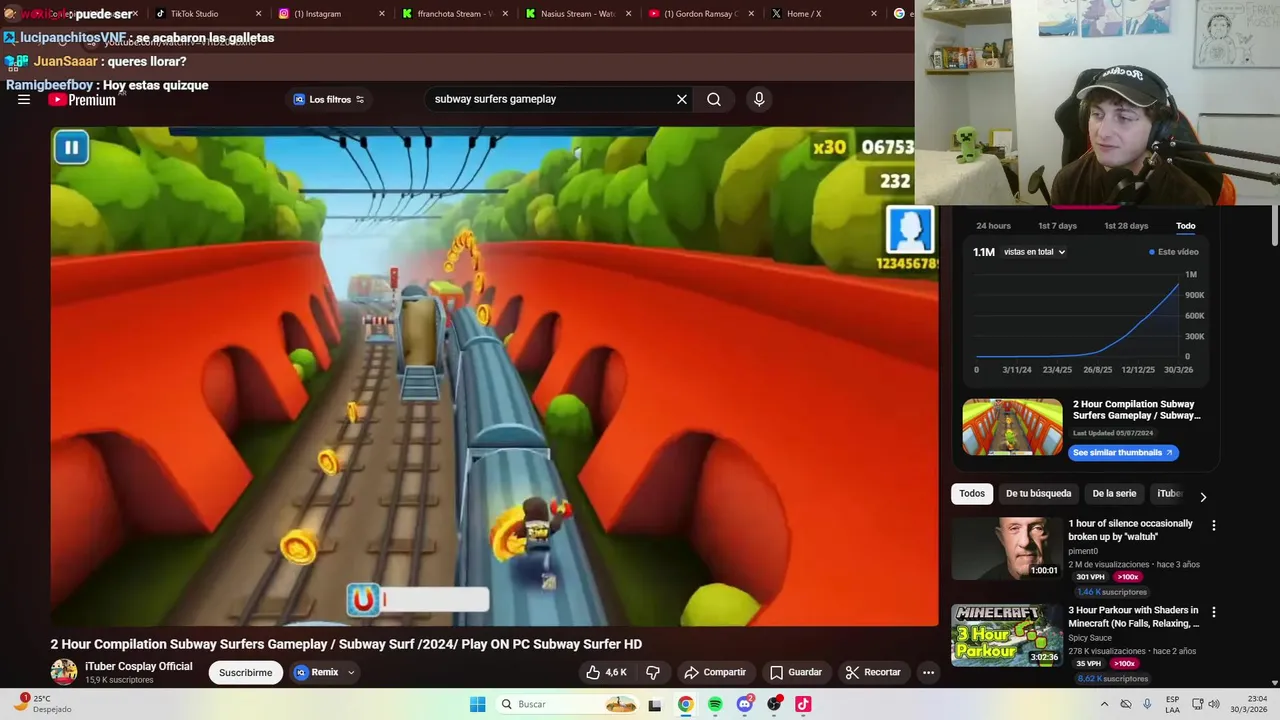Start voice search with the microphone
This screenshot has height=720, width=1280.
759,99
